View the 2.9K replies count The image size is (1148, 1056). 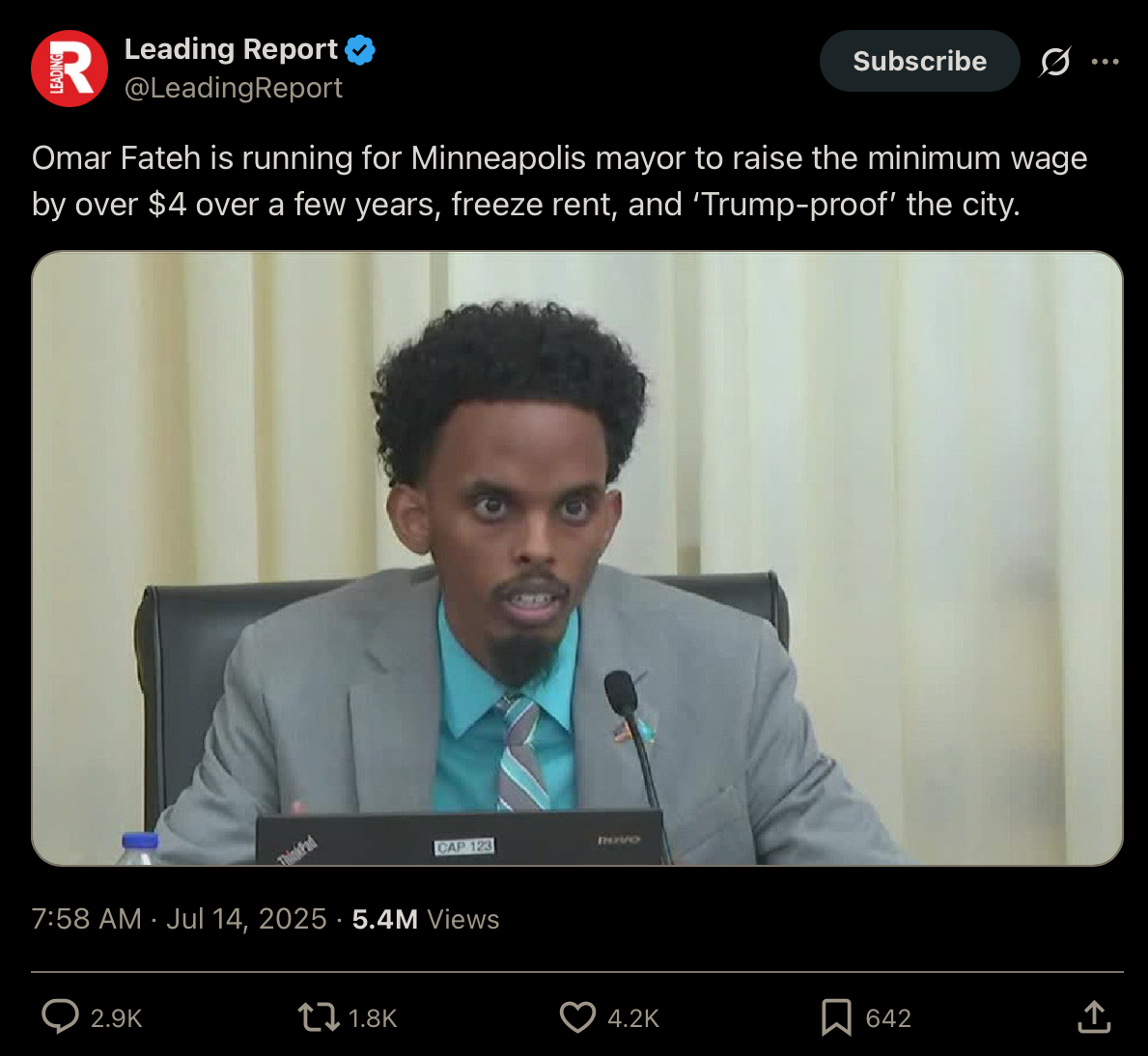[116, 1018]
